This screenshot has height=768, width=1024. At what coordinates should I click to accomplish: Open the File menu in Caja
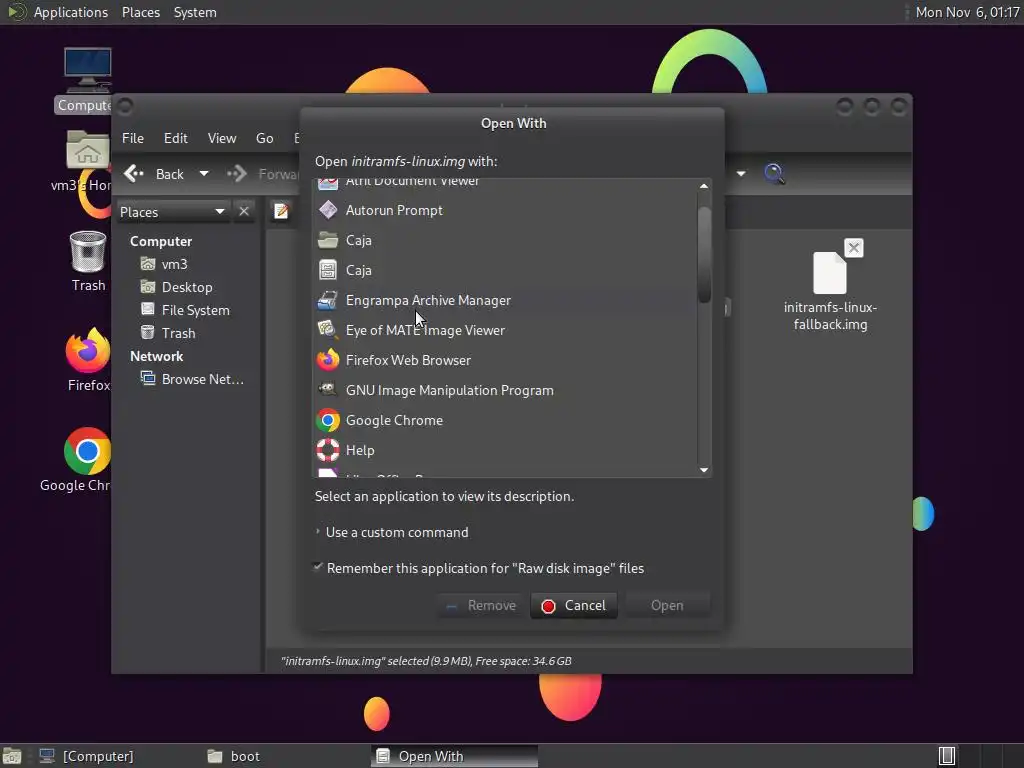pyautogui.click(x=133, y=138)
